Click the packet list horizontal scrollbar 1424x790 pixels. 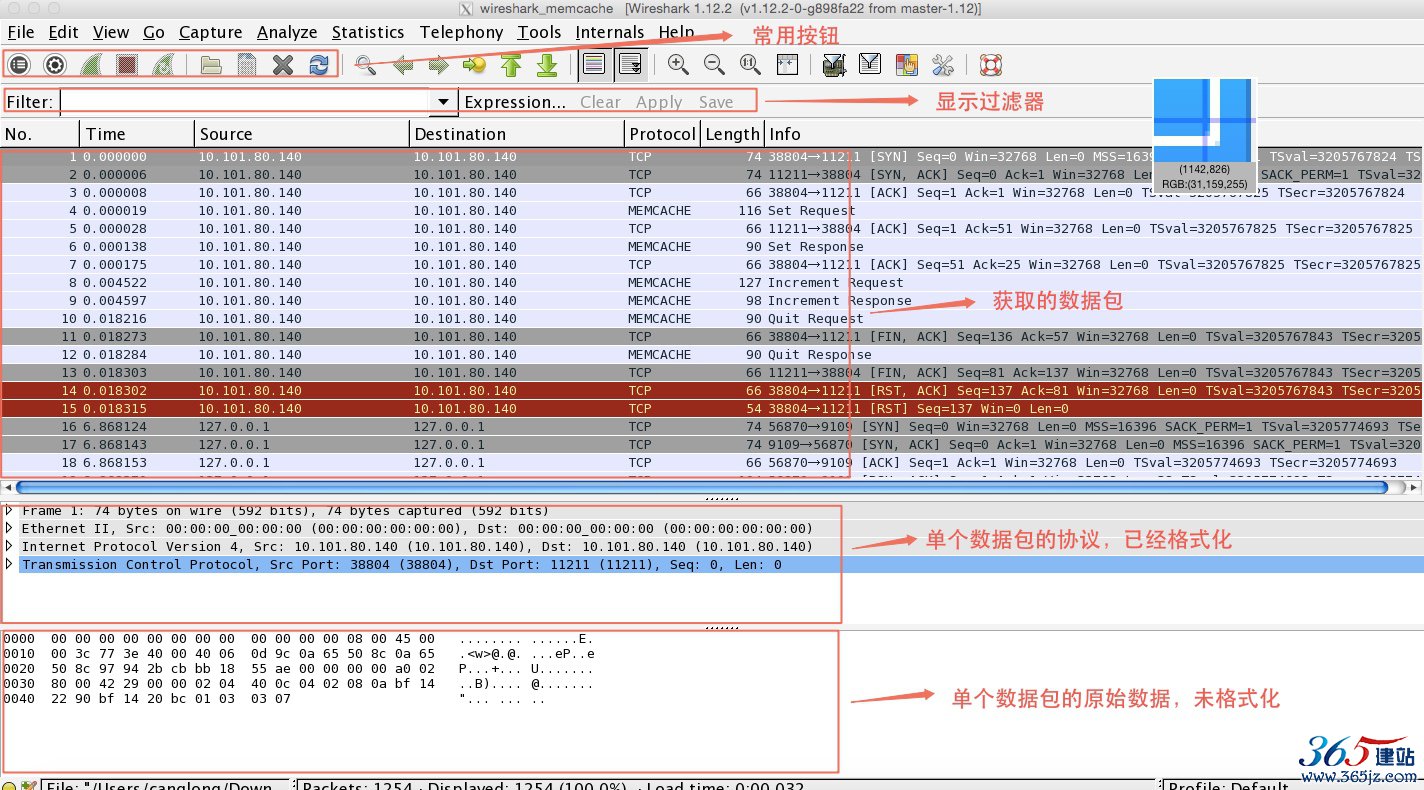(703, 487)
